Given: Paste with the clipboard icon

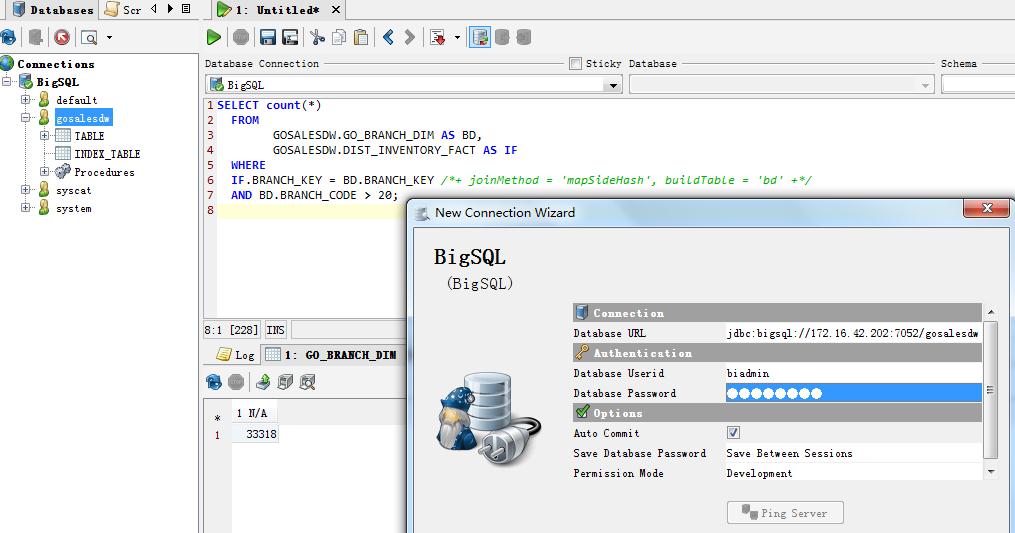Looking at the screenshot, I should click(361, 38).
